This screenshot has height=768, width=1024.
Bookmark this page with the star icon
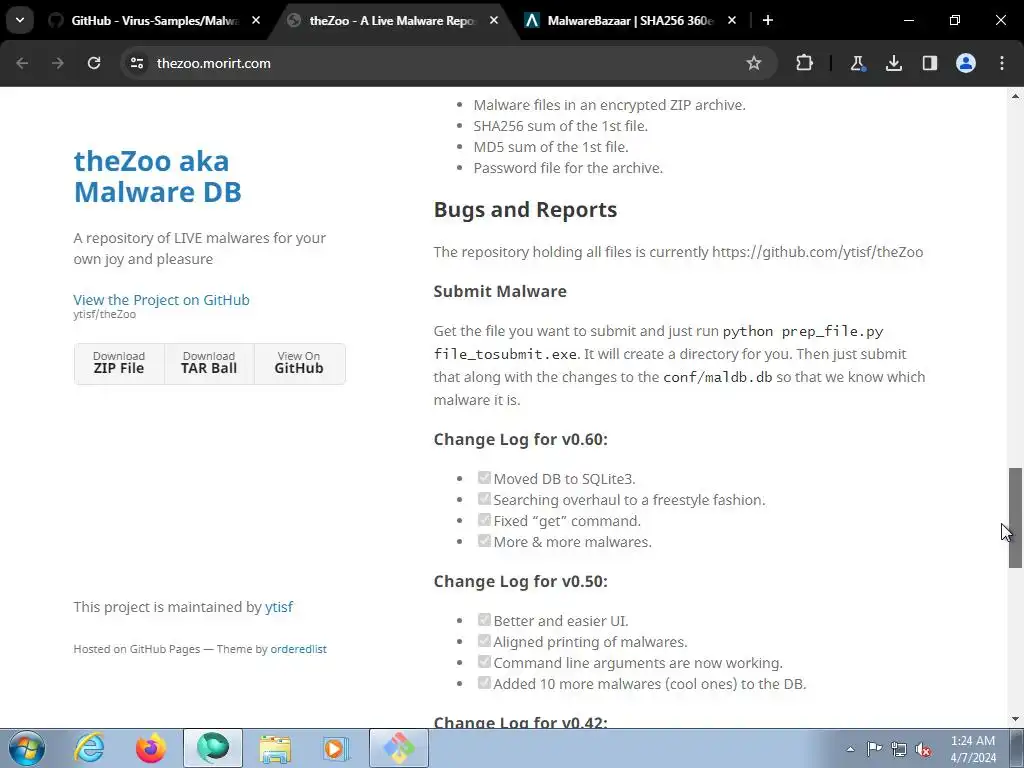click(x=754, y=63)
